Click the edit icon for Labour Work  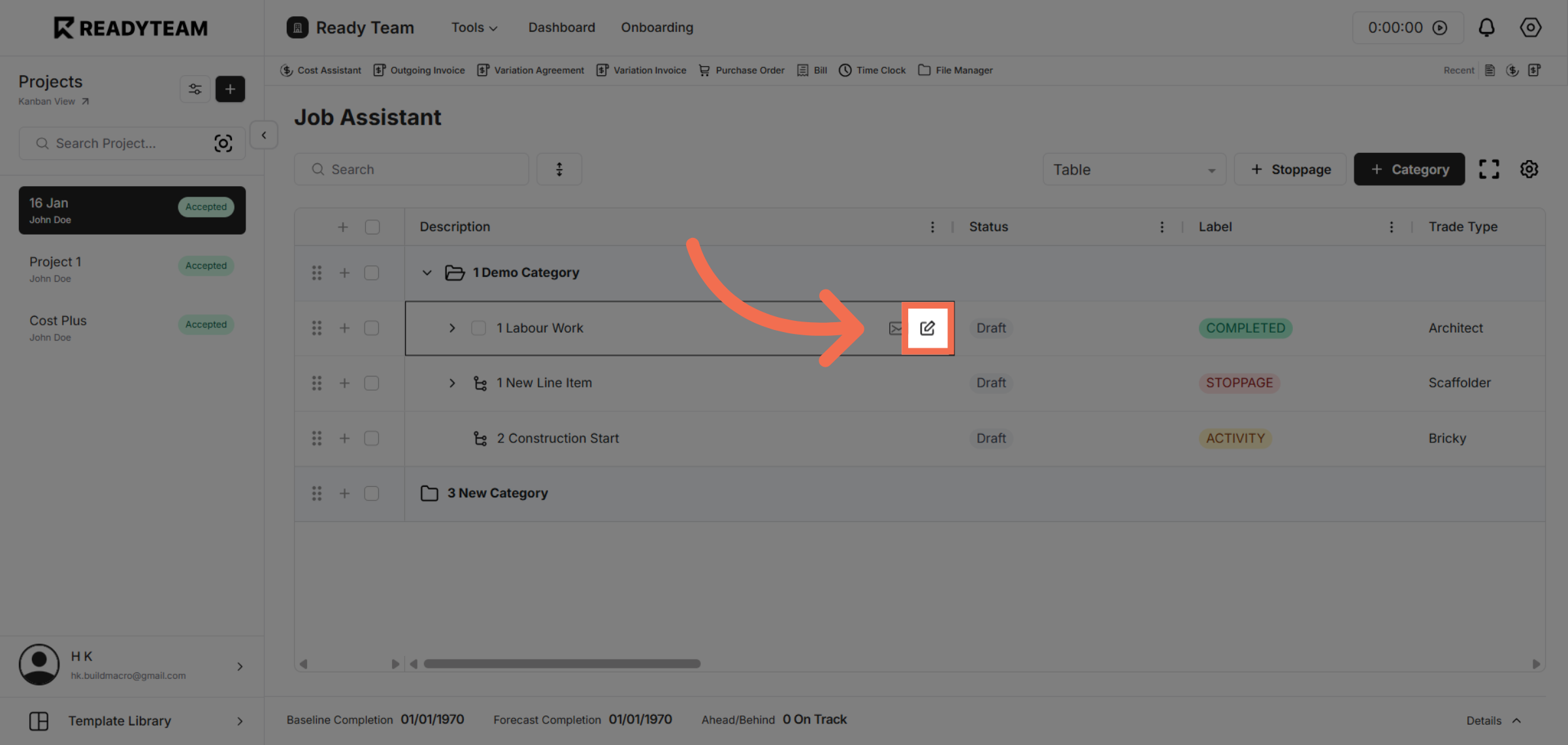pyautogui.click(x=928, y=328)
